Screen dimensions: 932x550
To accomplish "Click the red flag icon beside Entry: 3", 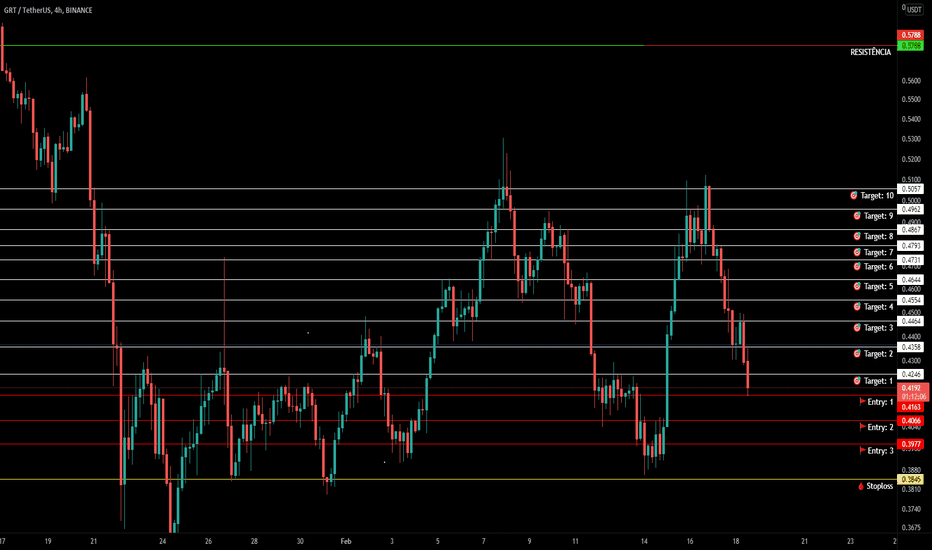I will click(862, 450).
